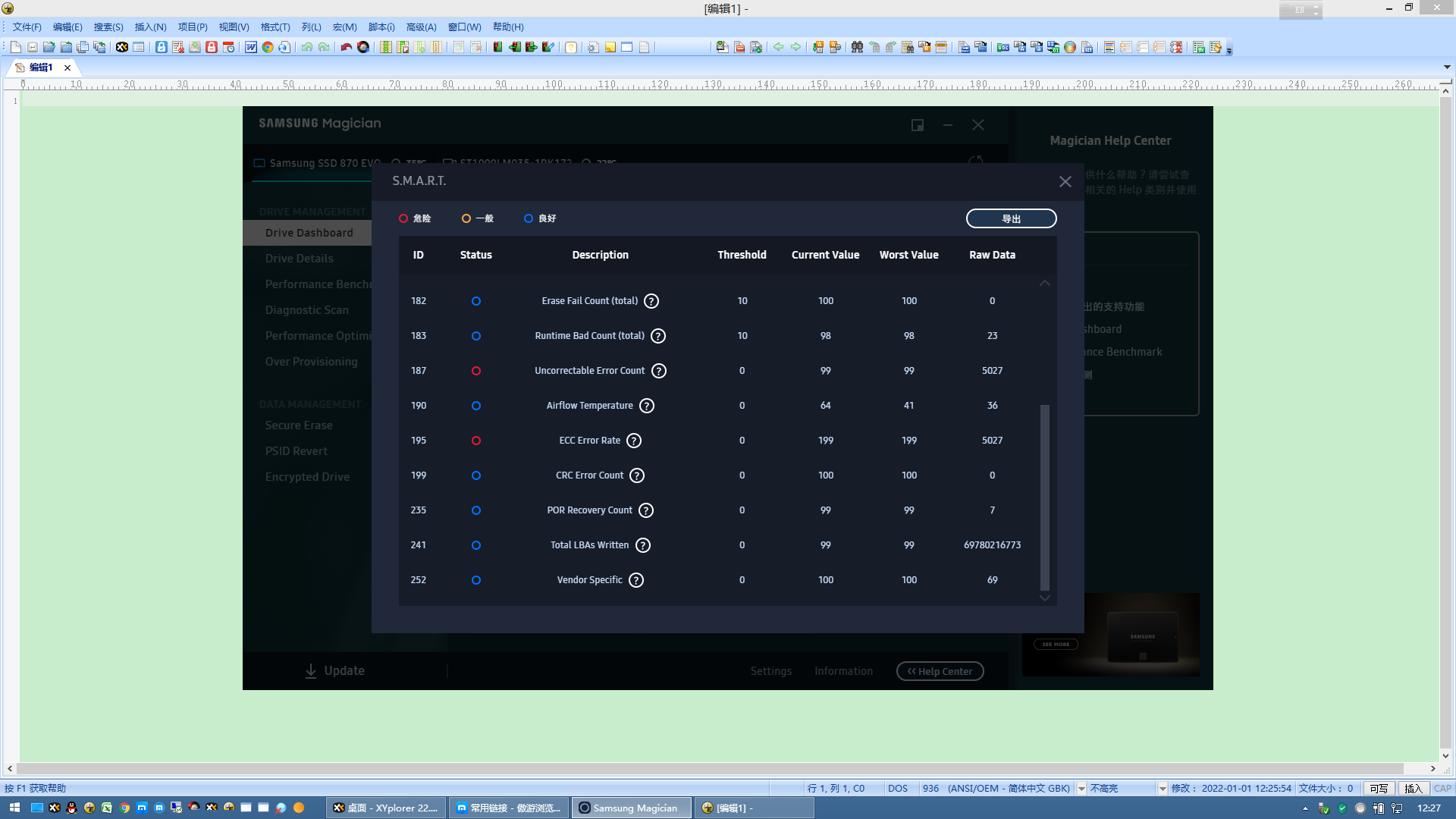Click the yellow question mark help icon
The height and width of the screenshot is (819, 1456).
coord(571,47)
